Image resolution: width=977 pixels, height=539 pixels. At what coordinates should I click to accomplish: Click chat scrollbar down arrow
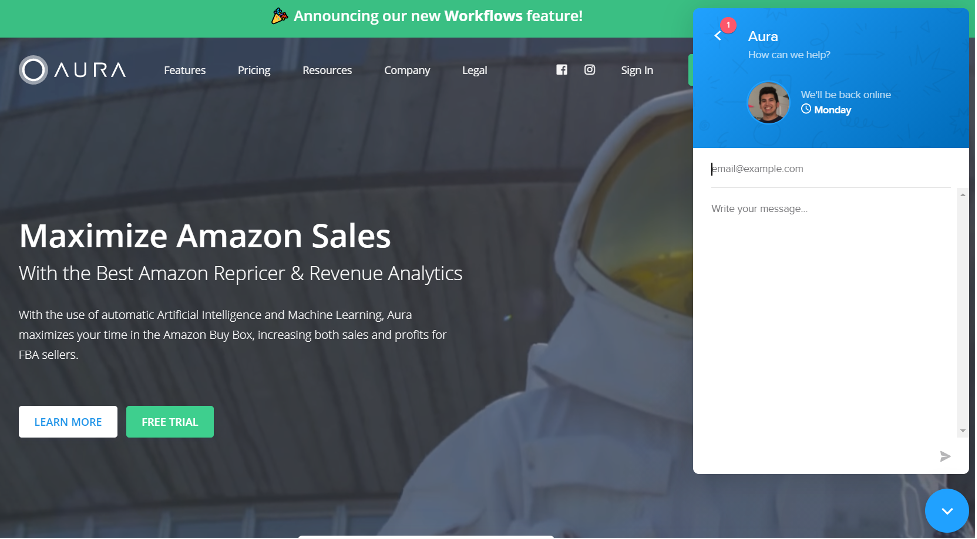click(962, 431)
